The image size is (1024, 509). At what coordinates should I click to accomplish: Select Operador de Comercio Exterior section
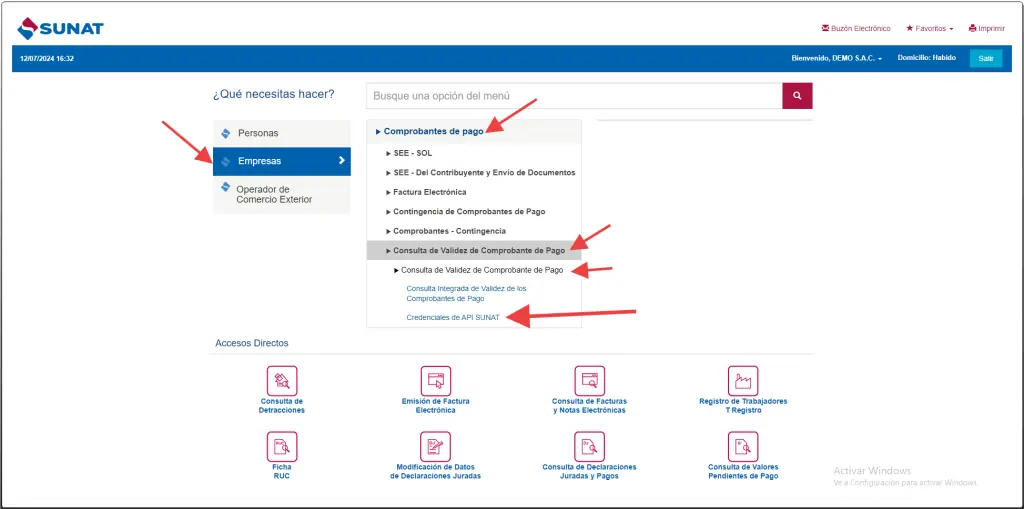pyautogui.click(x=281, y=195)
